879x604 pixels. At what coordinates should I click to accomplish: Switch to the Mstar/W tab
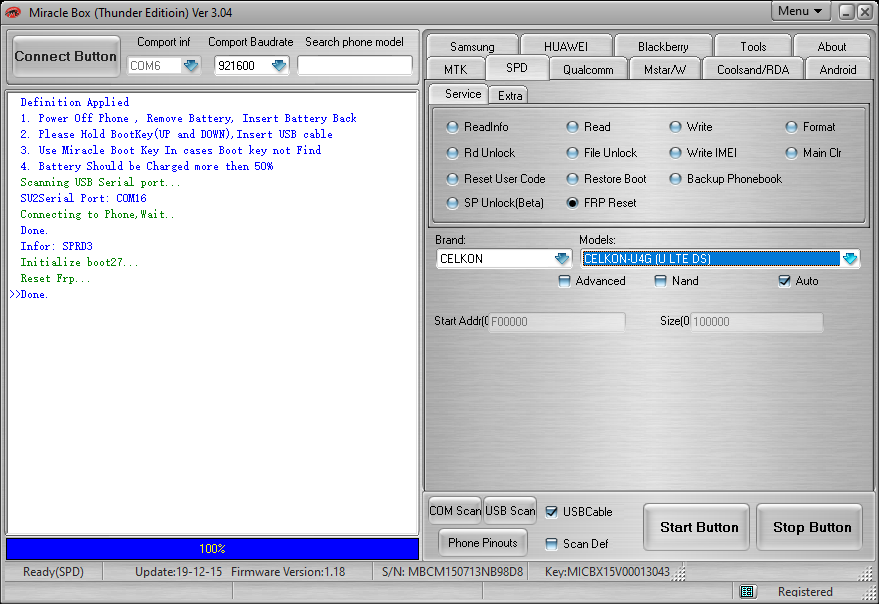665,70
